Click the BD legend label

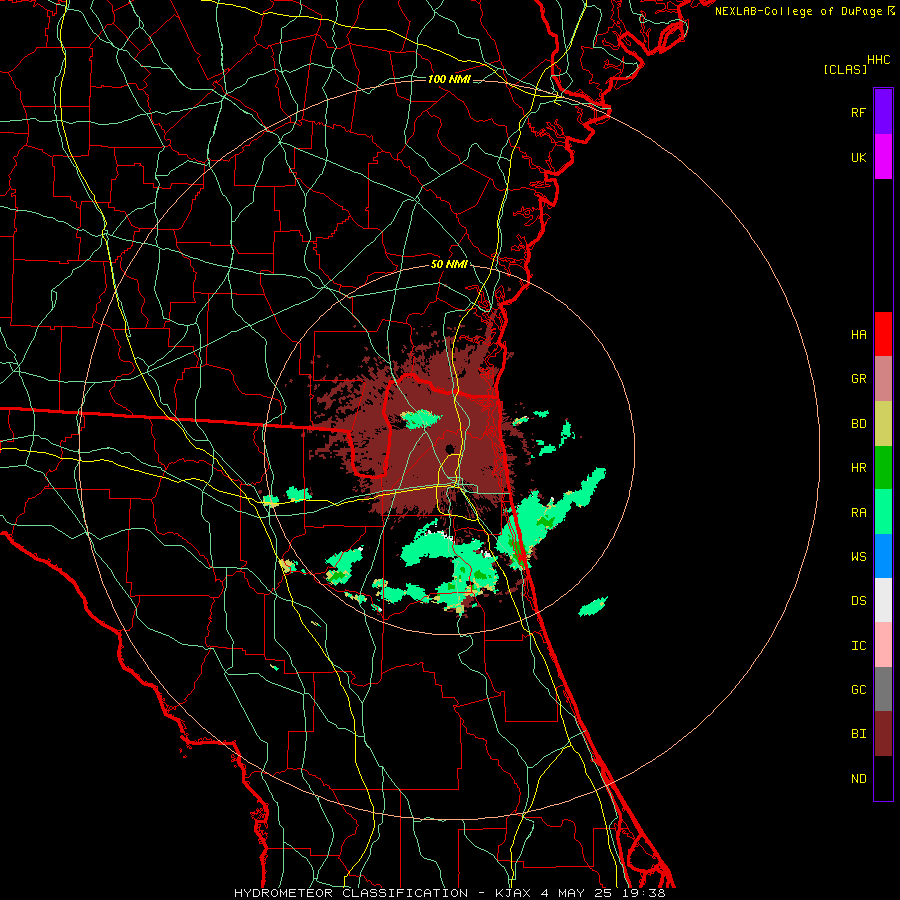coord(858,424)
